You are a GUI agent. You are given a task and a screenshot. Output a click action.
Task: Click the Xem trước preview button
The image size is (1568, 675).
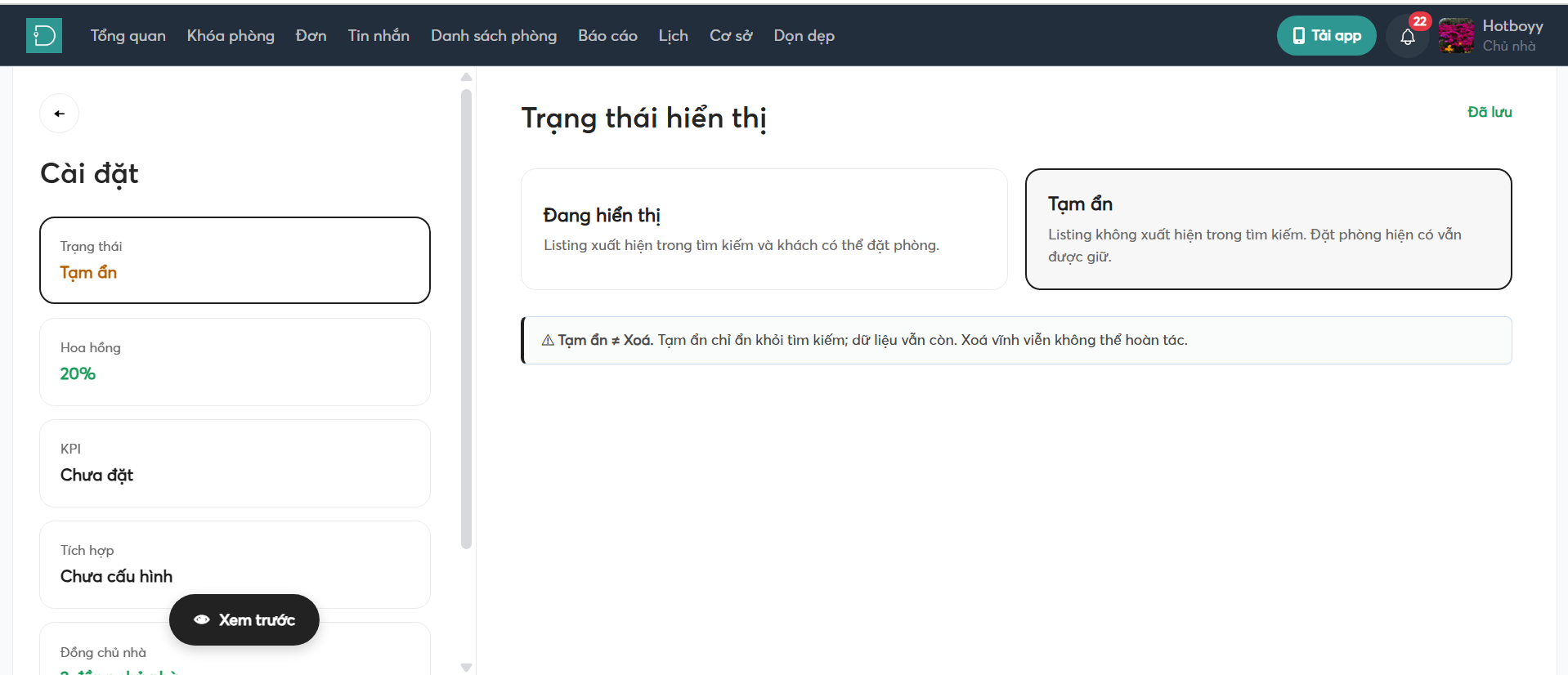click(x=244, y=619)
